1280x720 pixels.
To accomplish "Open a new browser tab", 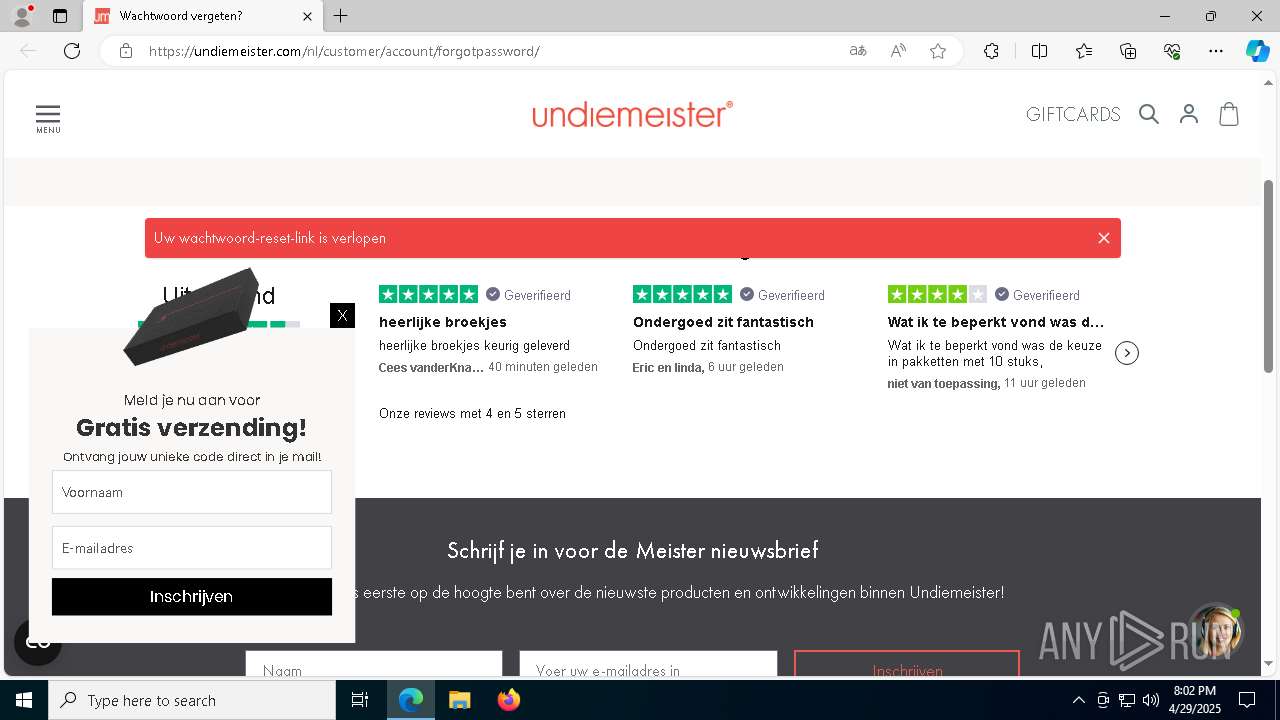I will 341,16.
